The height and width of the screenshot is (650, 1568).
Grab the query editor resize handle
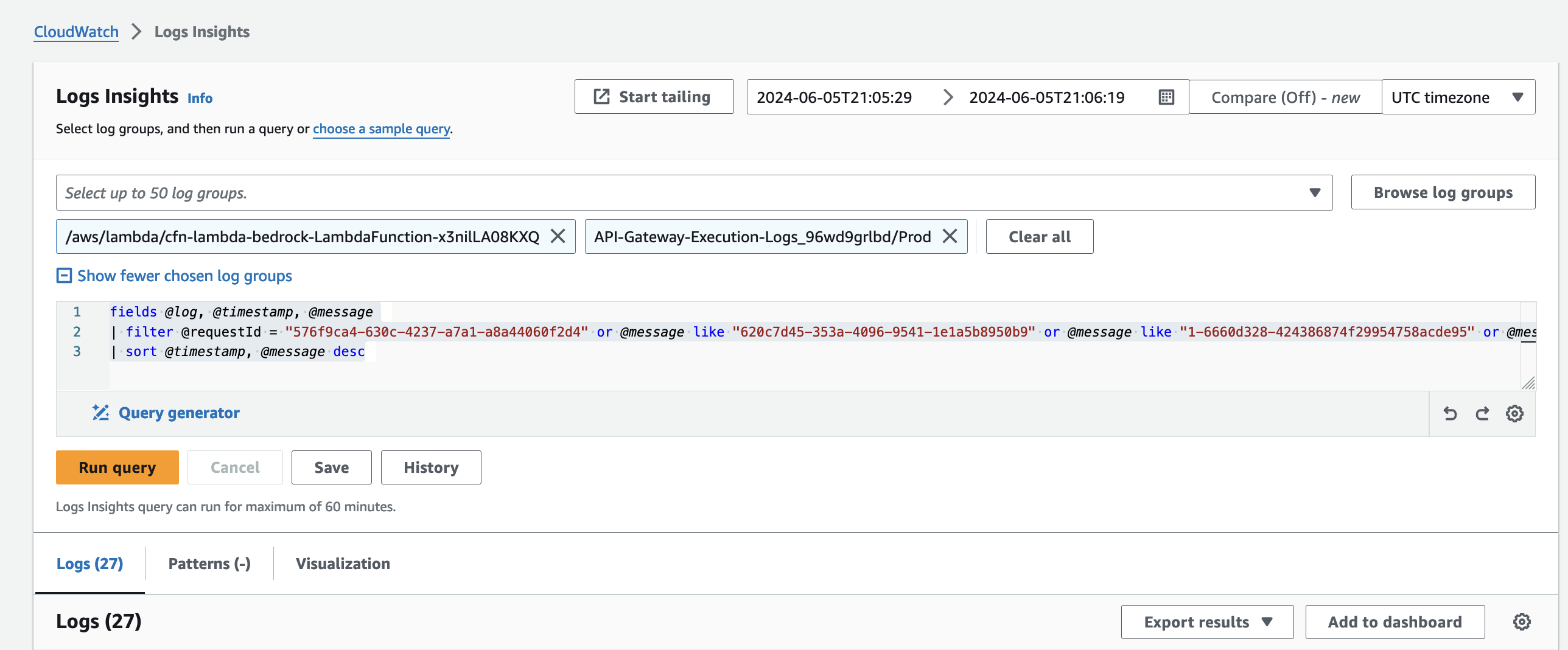1528,382
